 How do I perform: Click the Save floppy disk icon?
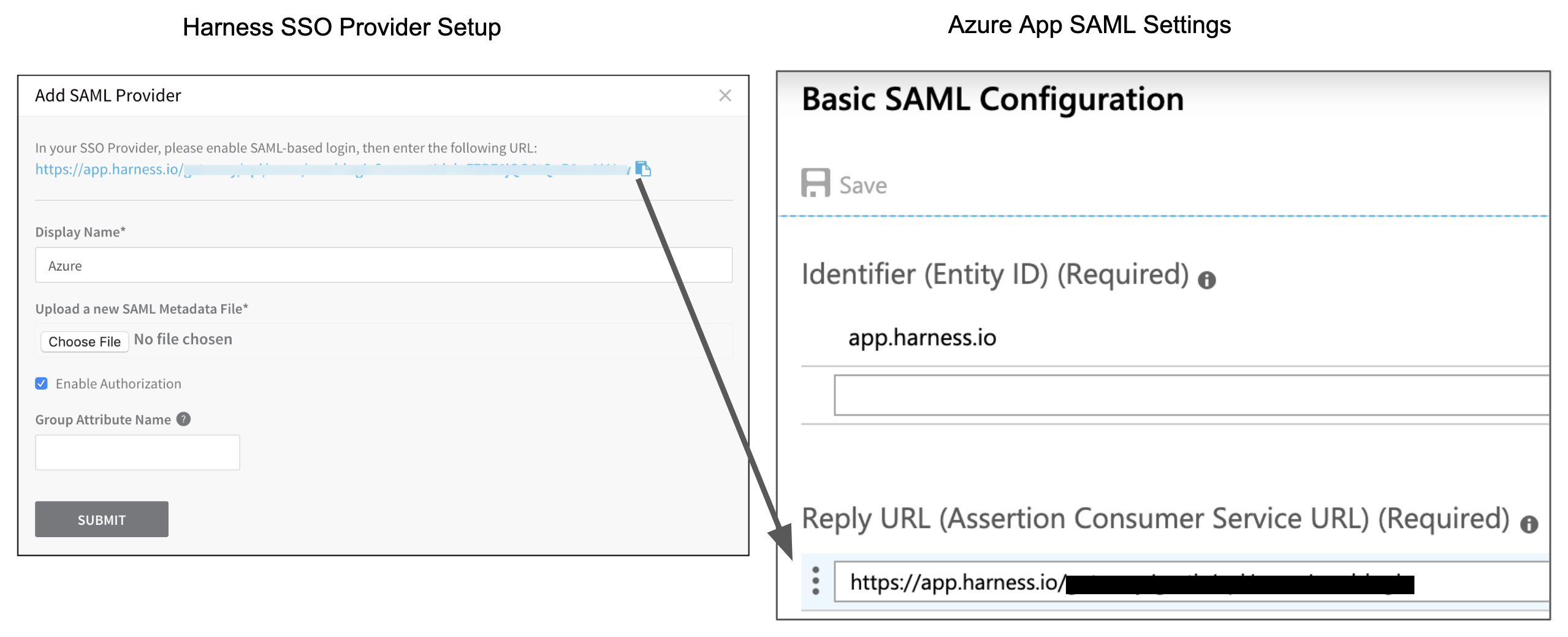815,183
